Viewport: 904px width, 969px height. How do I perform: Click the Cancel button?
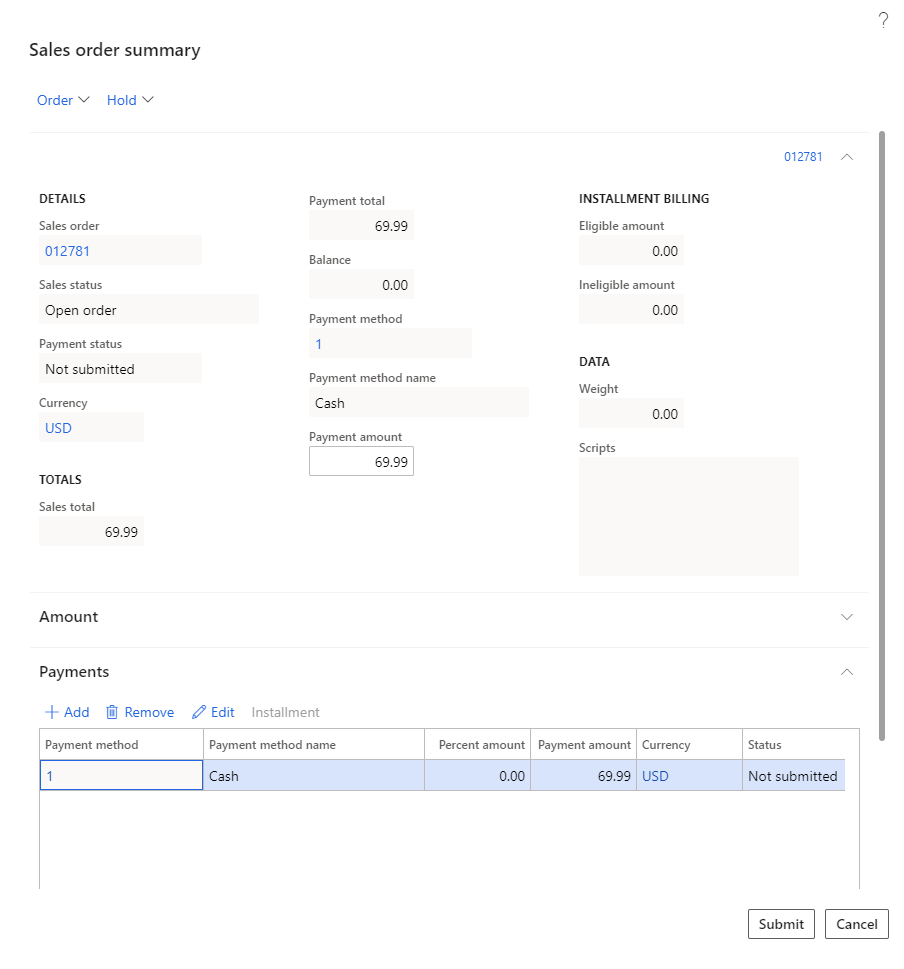tap(856, 924)
